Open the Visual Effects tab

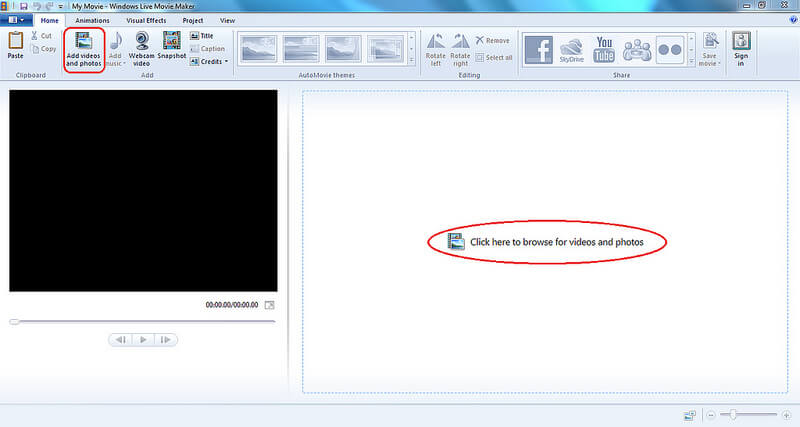click(148, 20)
